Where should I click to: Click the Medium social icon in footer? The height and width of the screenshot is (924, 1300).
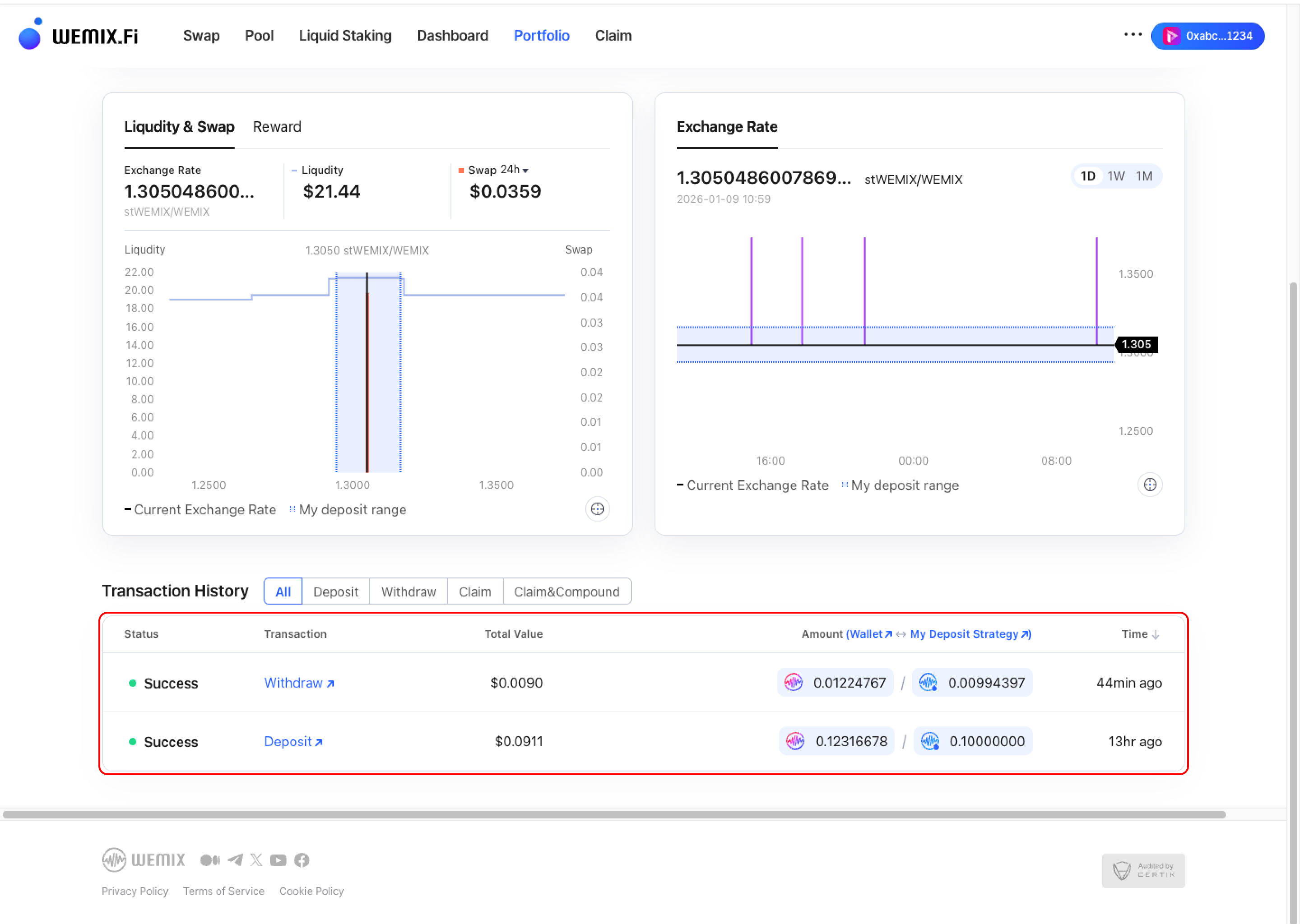point(210,859)
